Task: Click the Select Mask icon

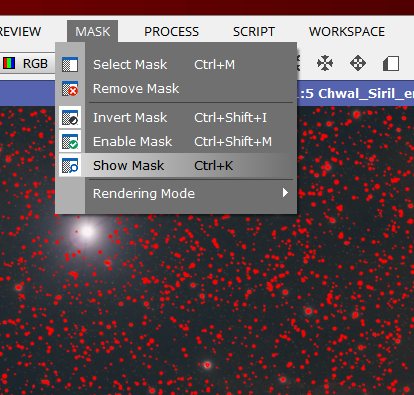Action: pyautogui.click(x=70, y=64)
